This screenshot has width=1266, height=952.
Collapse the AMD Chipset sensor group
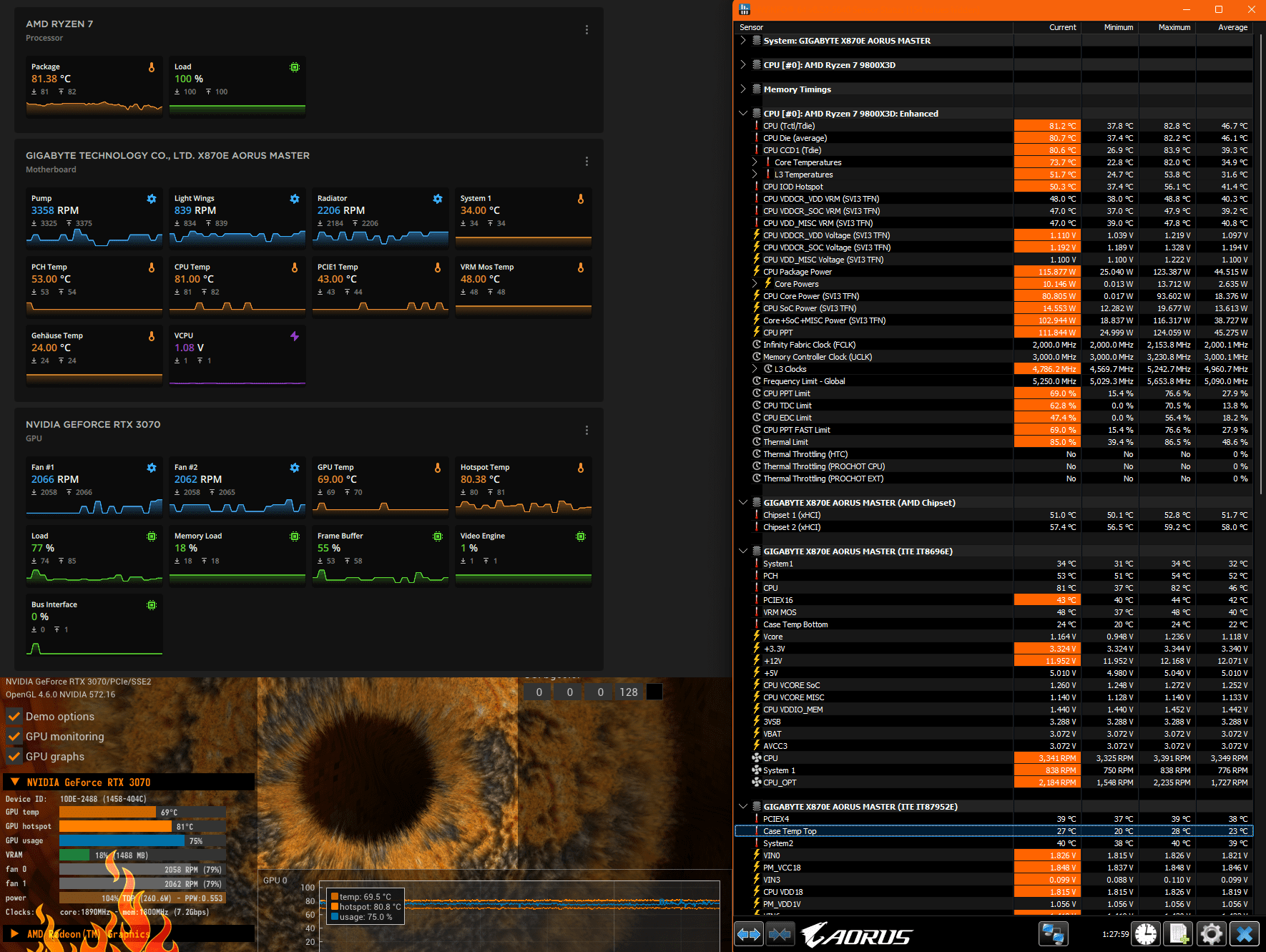[x=743, y=503]
